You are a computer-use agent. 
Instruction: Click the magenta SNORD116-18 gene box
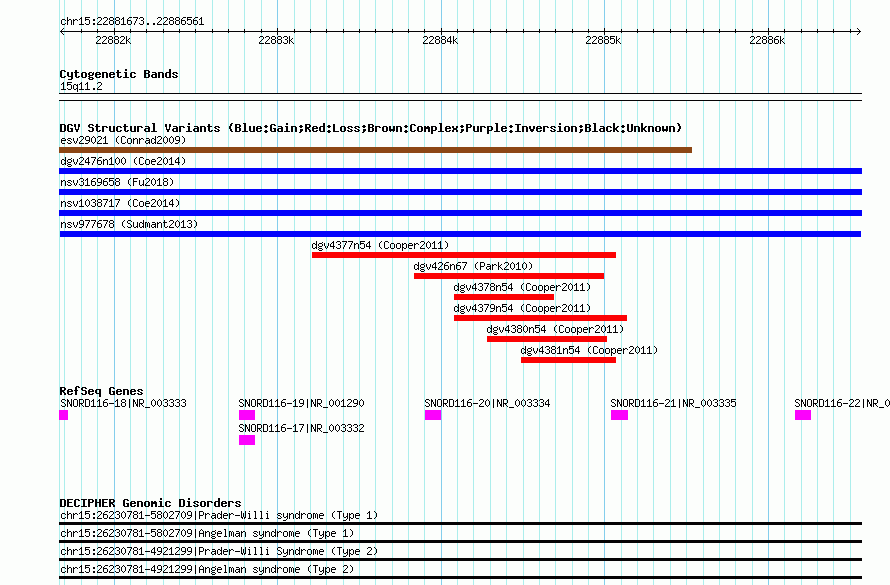pos(64,415)
